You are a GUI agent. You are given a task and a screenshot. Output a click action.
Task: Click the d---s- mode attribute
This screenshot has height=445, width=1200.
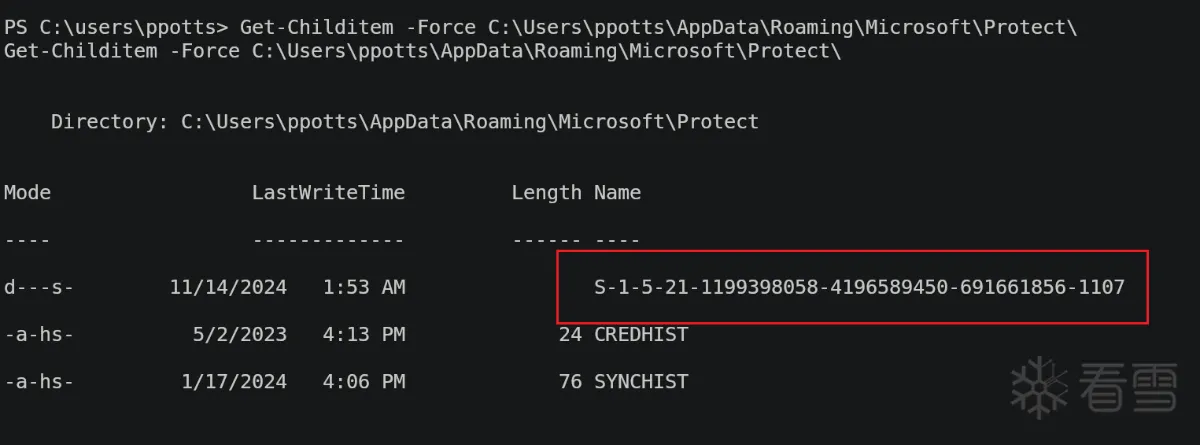click(x=39, y=287)
